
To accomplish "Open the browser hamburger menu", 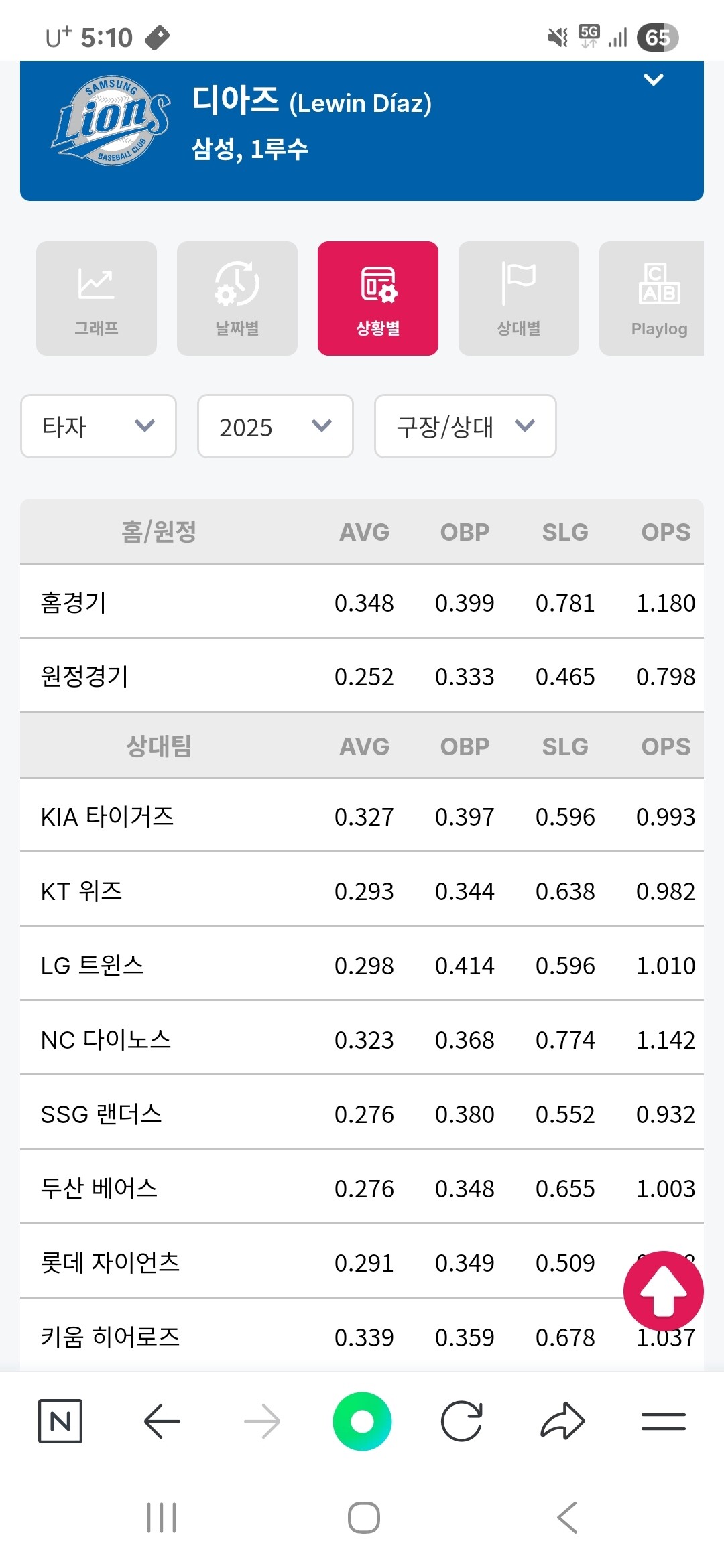I will pos(663,1421).
